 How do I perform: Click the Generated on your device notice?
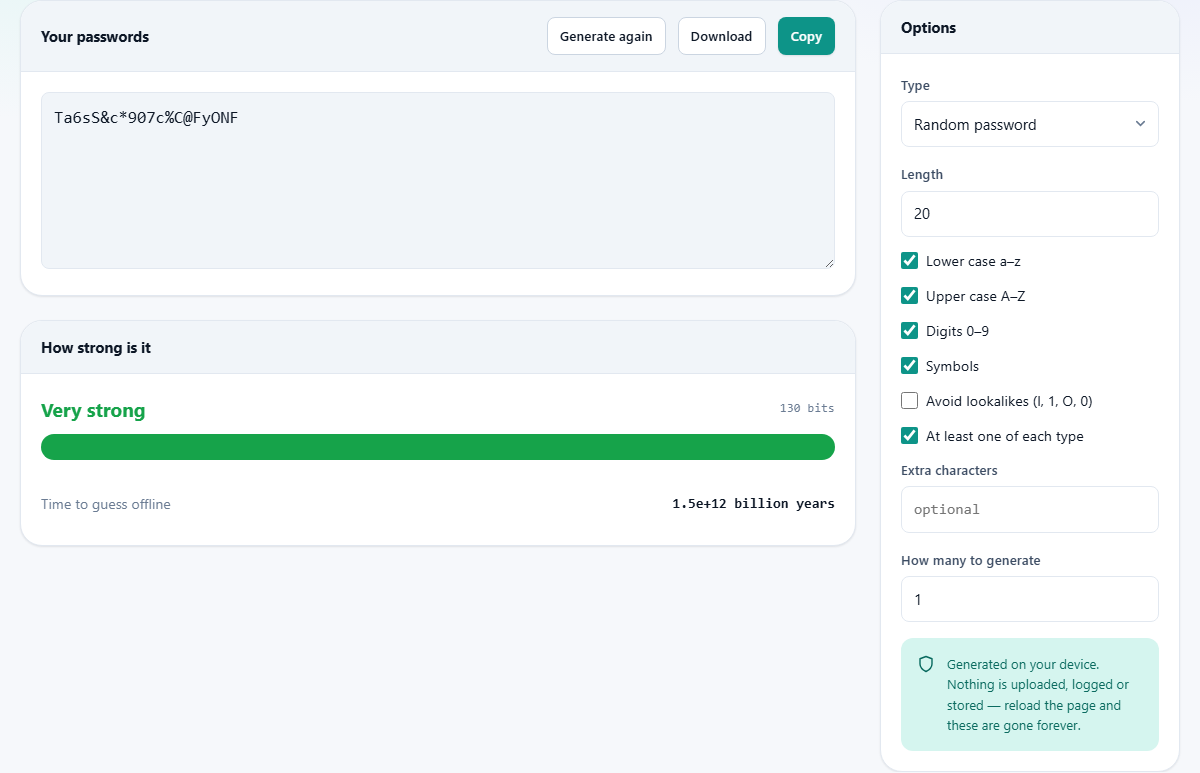[x=1030, y=694]
